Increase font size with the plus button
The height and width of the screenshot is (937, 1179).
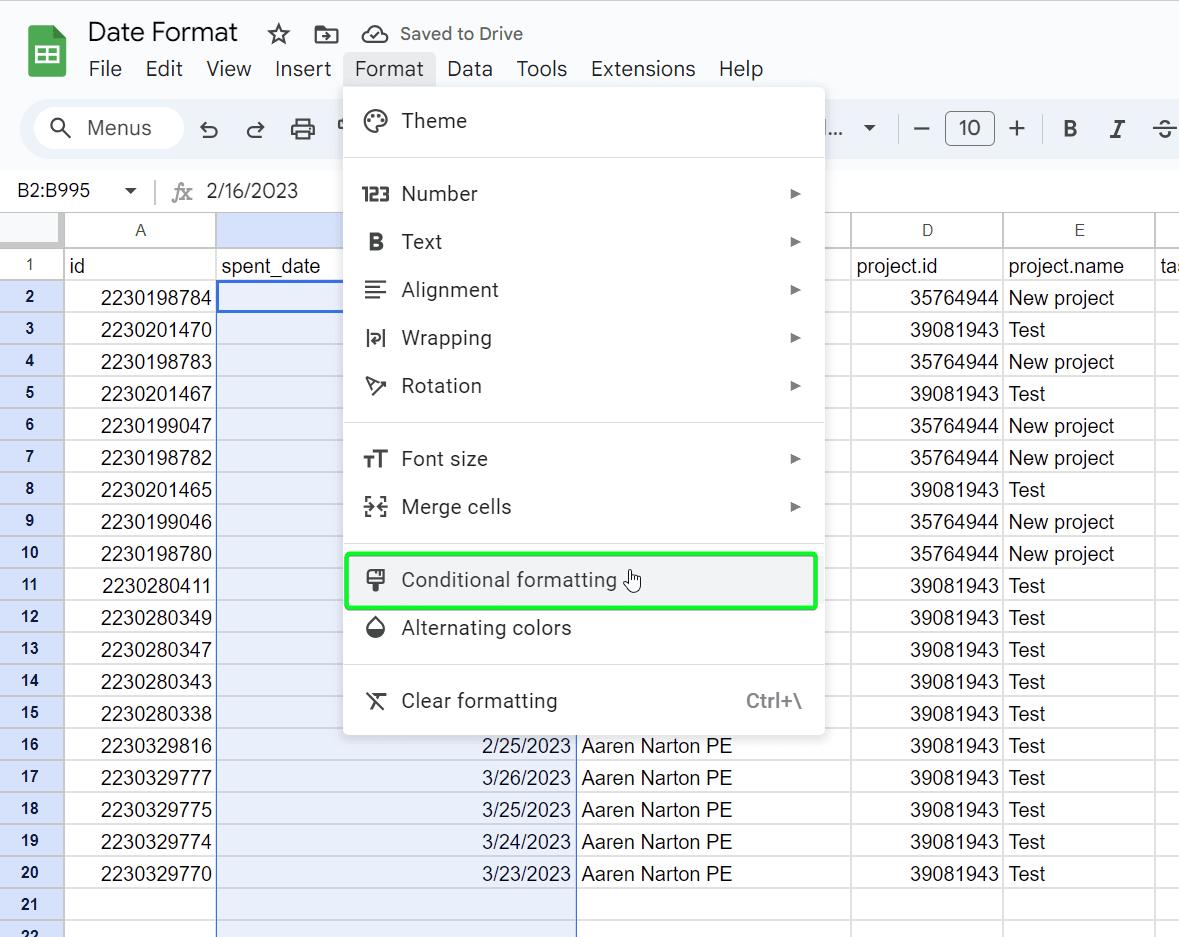coord(1017,128)
